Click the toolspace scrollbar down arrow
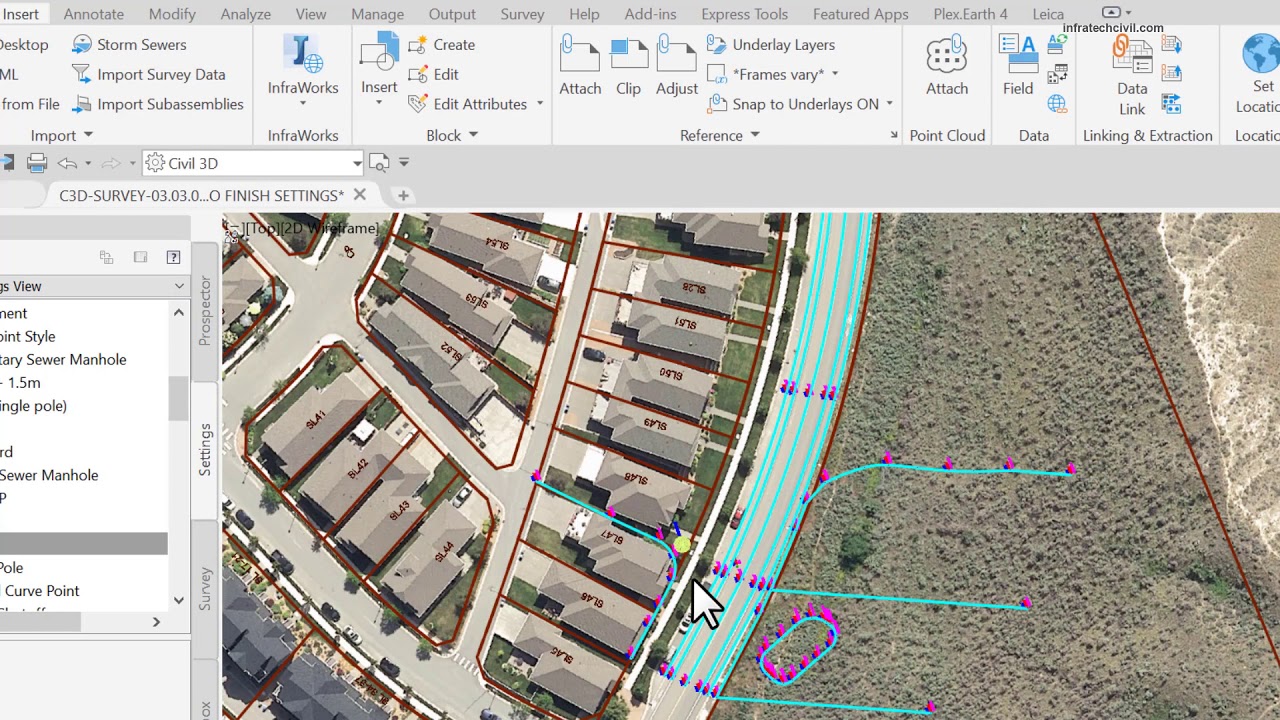Screen dimensions: 1280x720 [178, 600]
